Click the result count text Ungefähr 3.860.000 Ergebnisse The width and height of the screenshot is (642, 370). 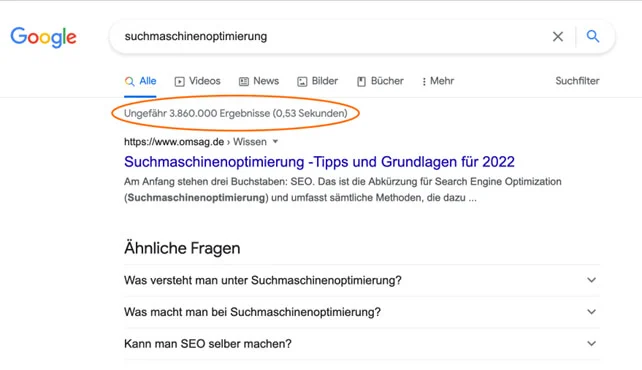point(235,113)
